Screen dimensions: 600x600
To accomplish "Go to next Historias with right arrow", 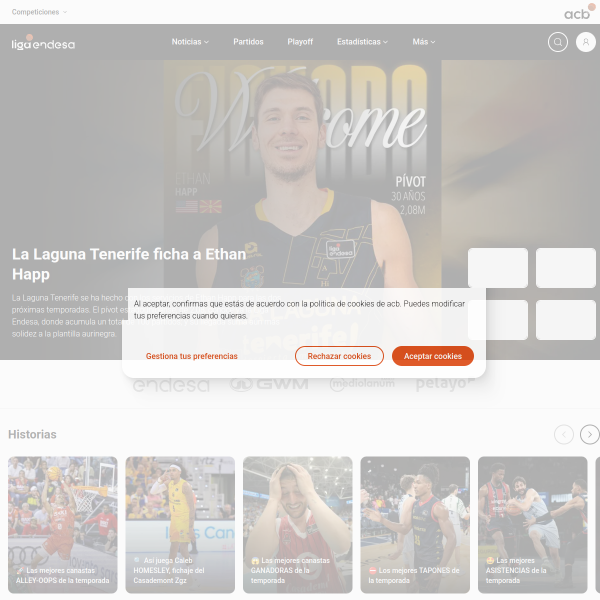I will pyautogui.click(x=590, y=434).
